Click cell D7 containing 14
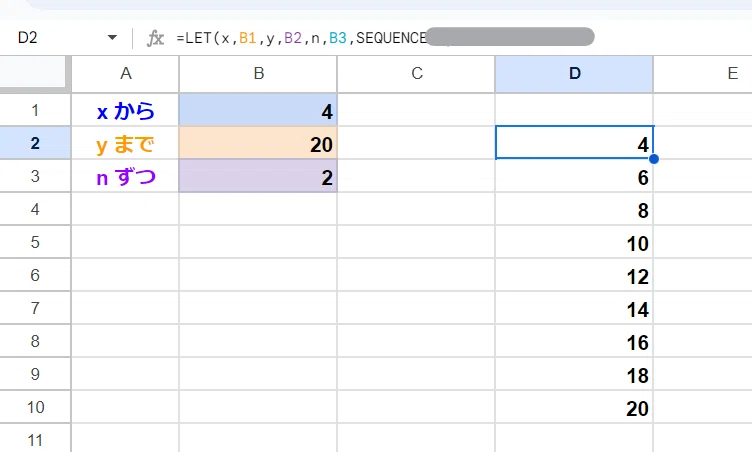The height and width of the screenshot is (452, 752). coord(574,308)
